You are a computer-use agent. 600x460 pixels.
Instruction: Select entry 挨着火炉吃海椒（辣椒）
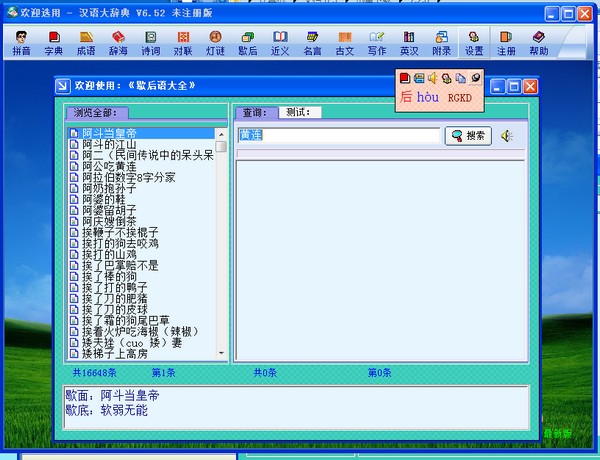141,331
